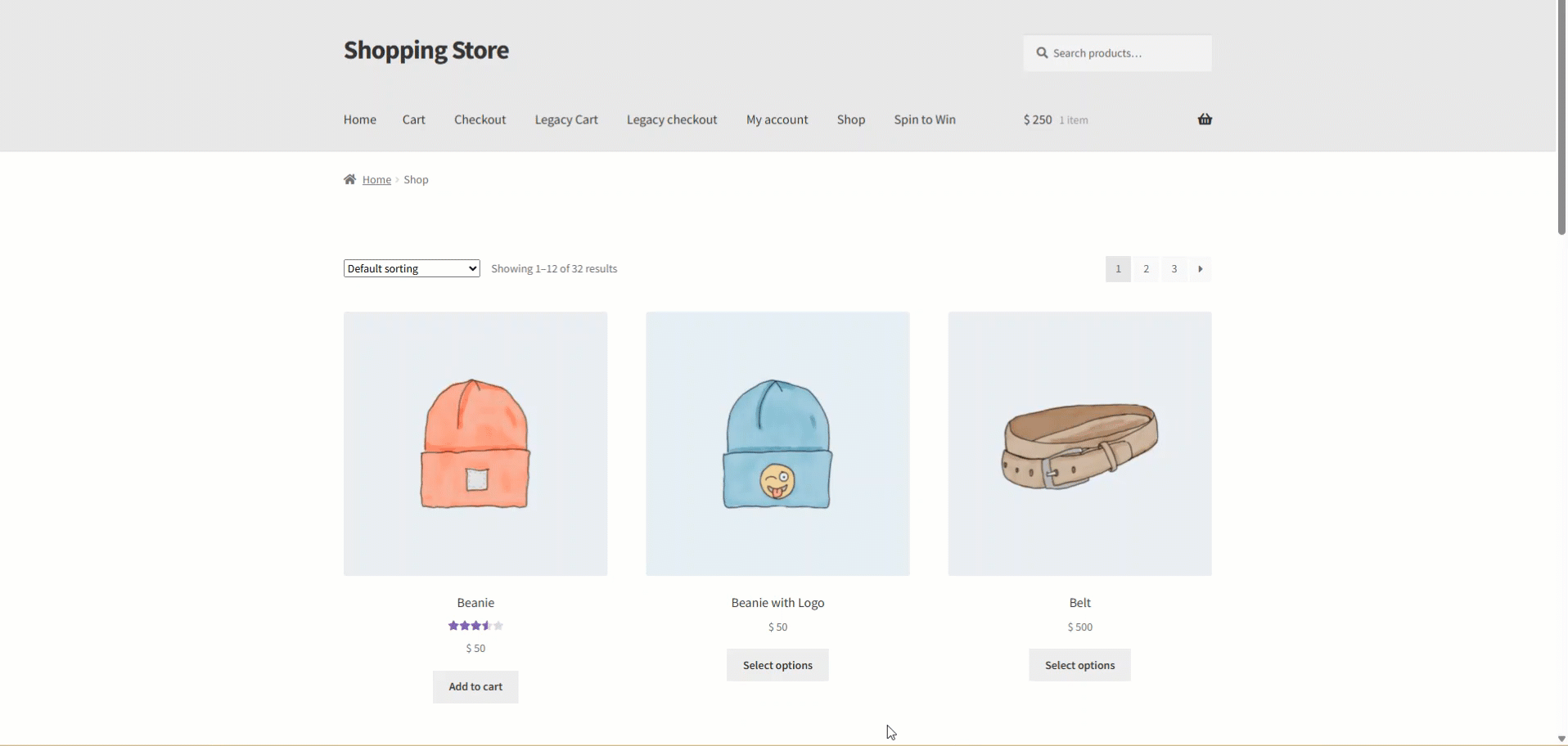Open the Legacy Cart menu link
The height and width of the screenshot is (746, 1568).
click(x=566, y=119)
